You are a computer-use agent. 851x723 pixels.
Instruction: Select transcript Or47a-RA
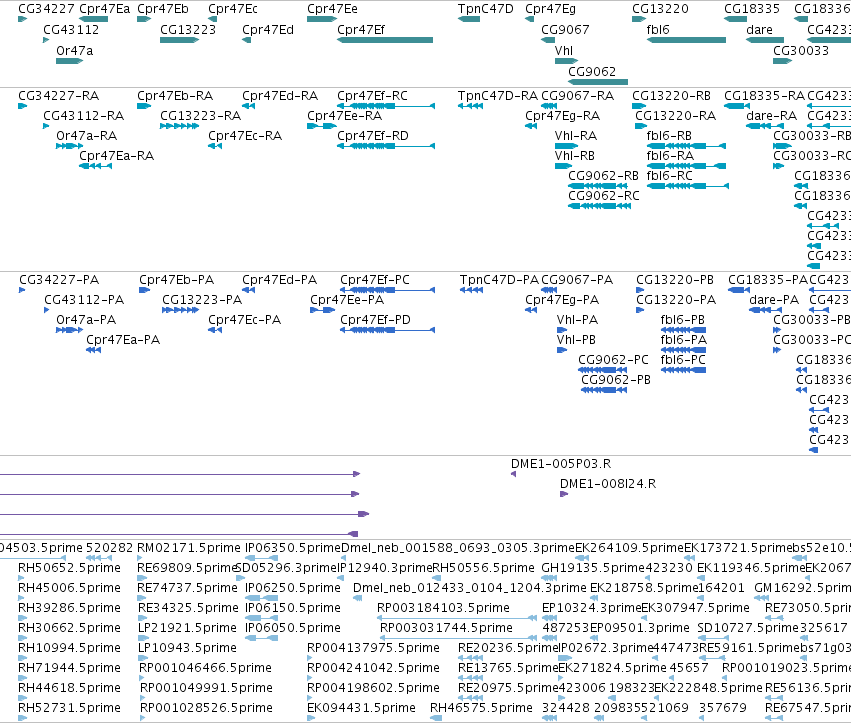click(69, 146)
